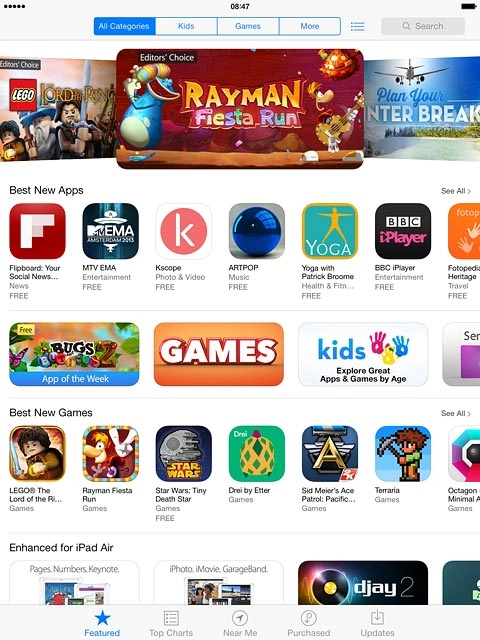Open the Flipboard app icon
The width and height of the screenshot is (480, 640).
tap(37, 231)
